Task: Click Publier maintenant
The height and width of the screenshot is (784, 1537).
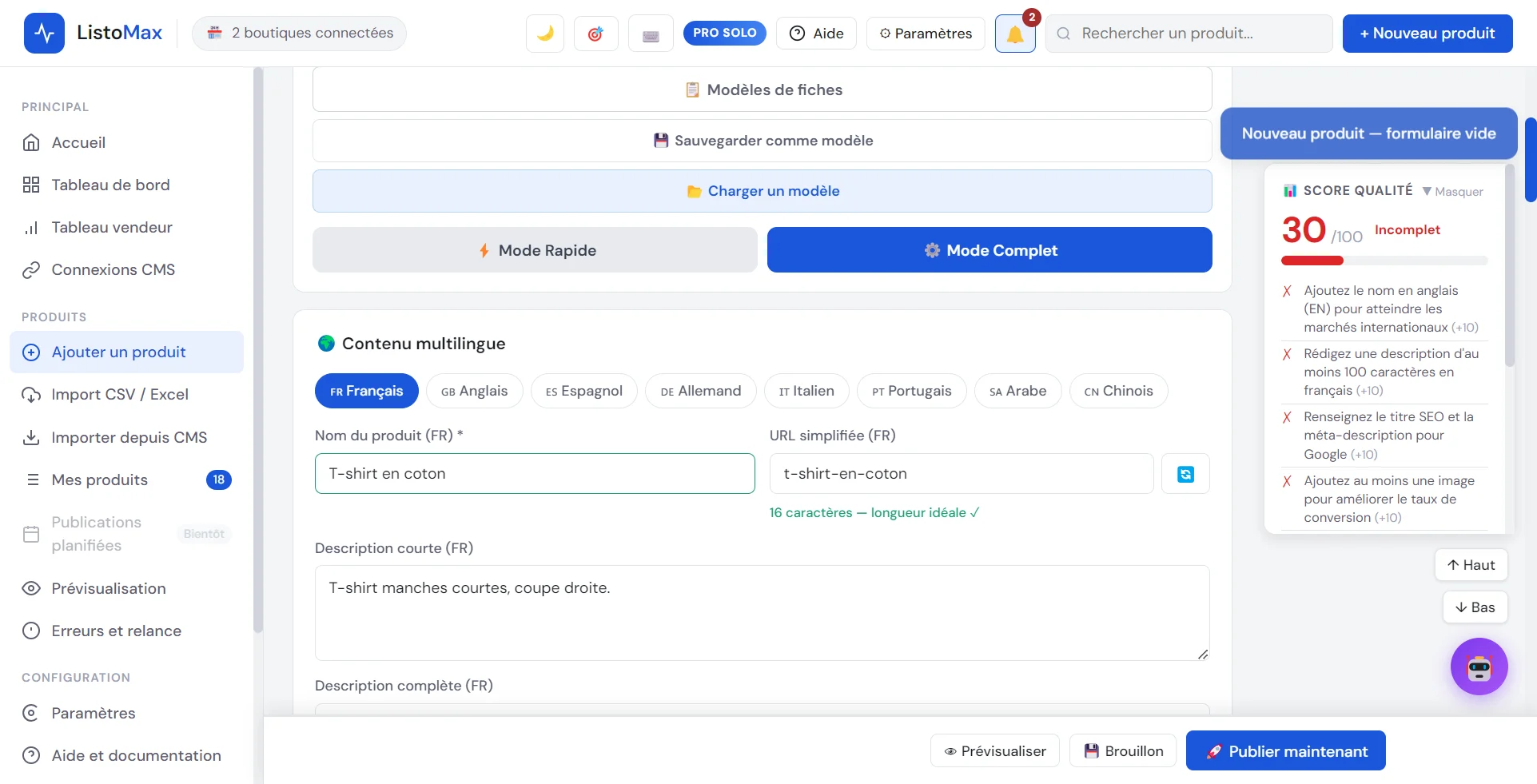Action: click(x=1285, y=751)
